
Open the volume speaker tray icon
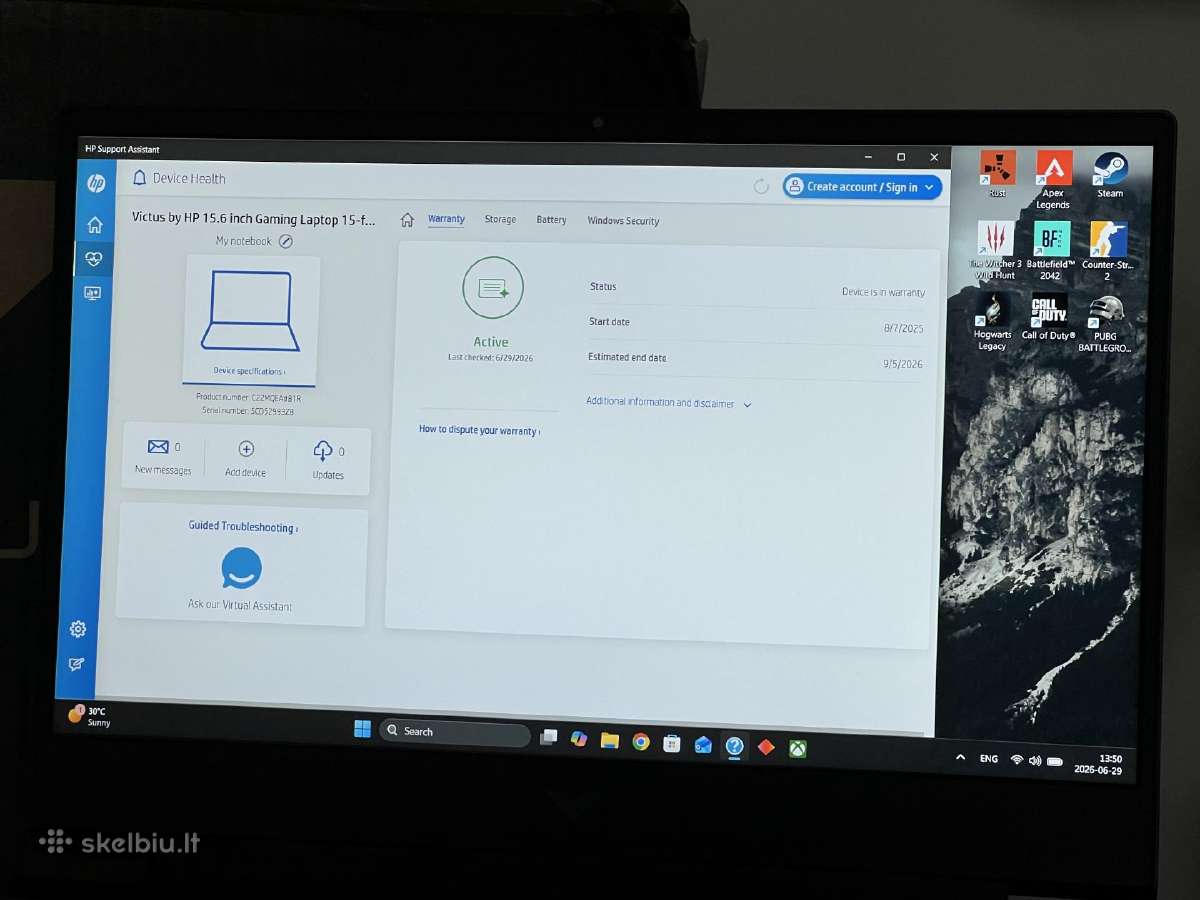1035,761
